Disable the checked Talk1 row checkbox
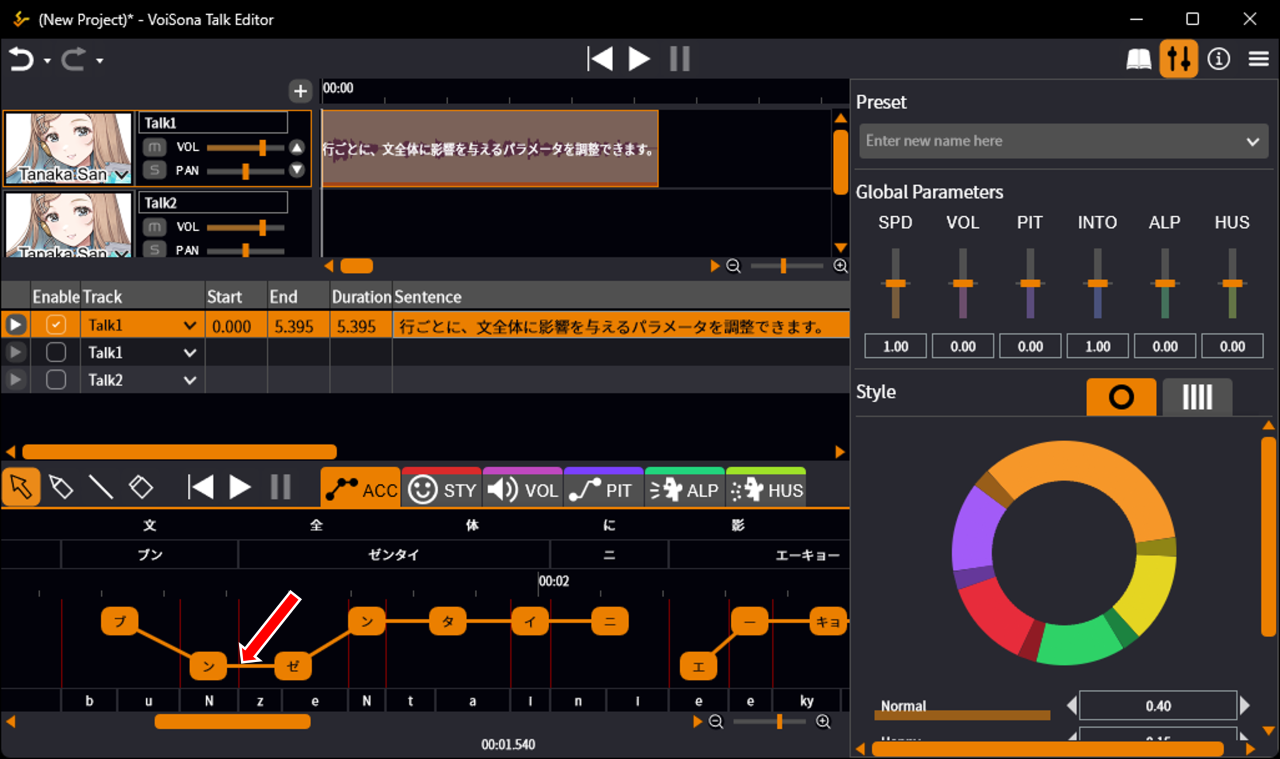Viewport: 1280px width, 759px height. coord(57,325)
